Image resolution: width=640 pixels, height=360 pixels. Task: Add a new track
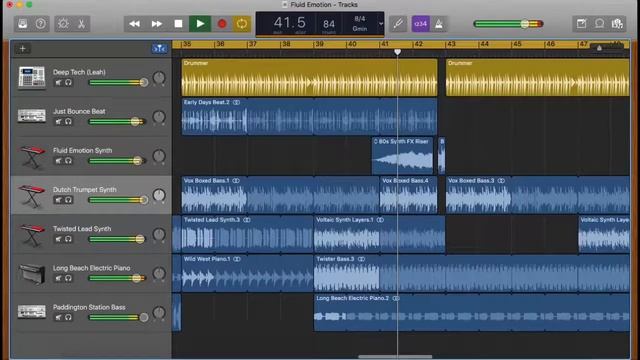point(22,49)
